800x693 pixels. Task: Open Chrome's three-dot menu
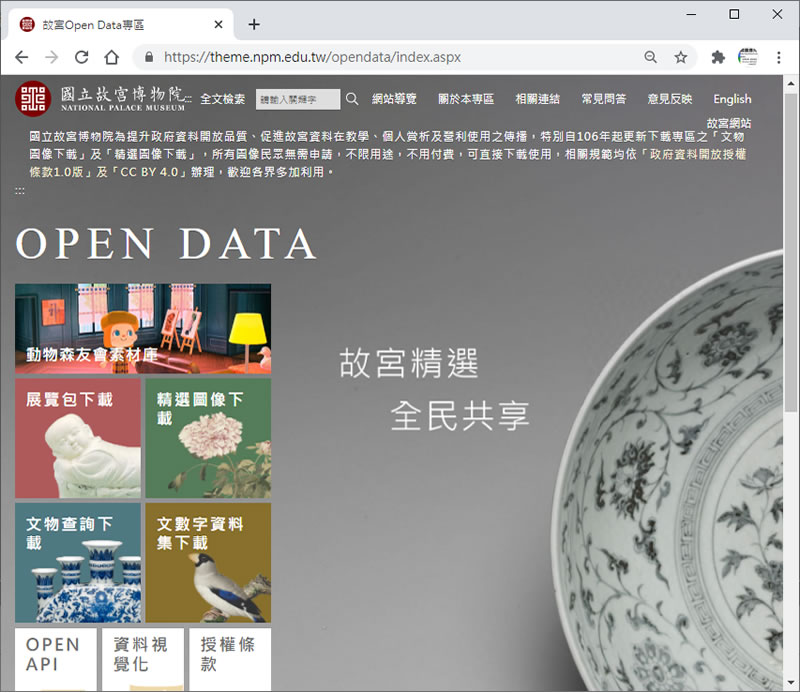pos(778,57)
